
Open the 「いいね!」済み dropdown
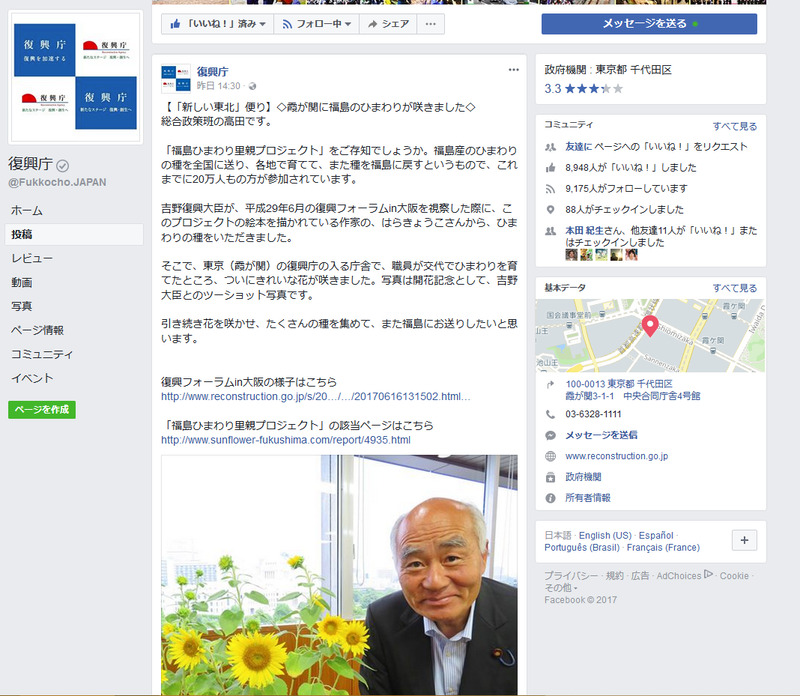(x=218, y=24)
